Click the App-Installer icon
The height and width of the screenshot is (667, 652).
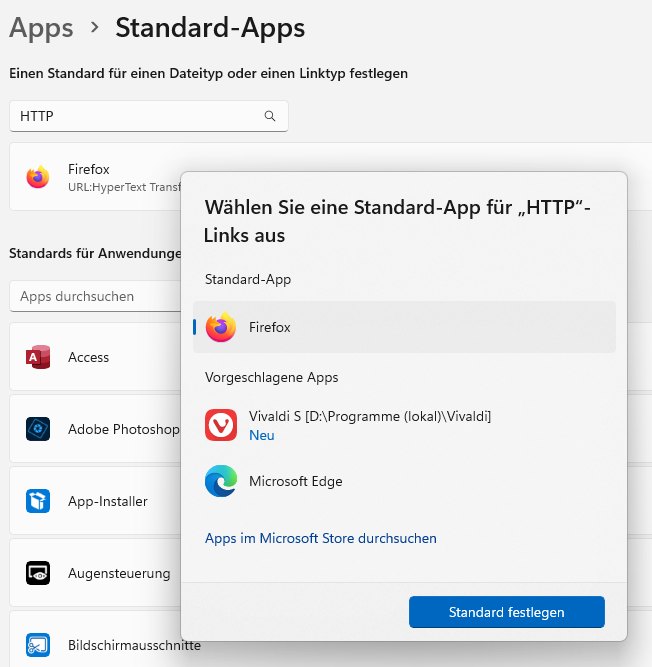point(38,501)
